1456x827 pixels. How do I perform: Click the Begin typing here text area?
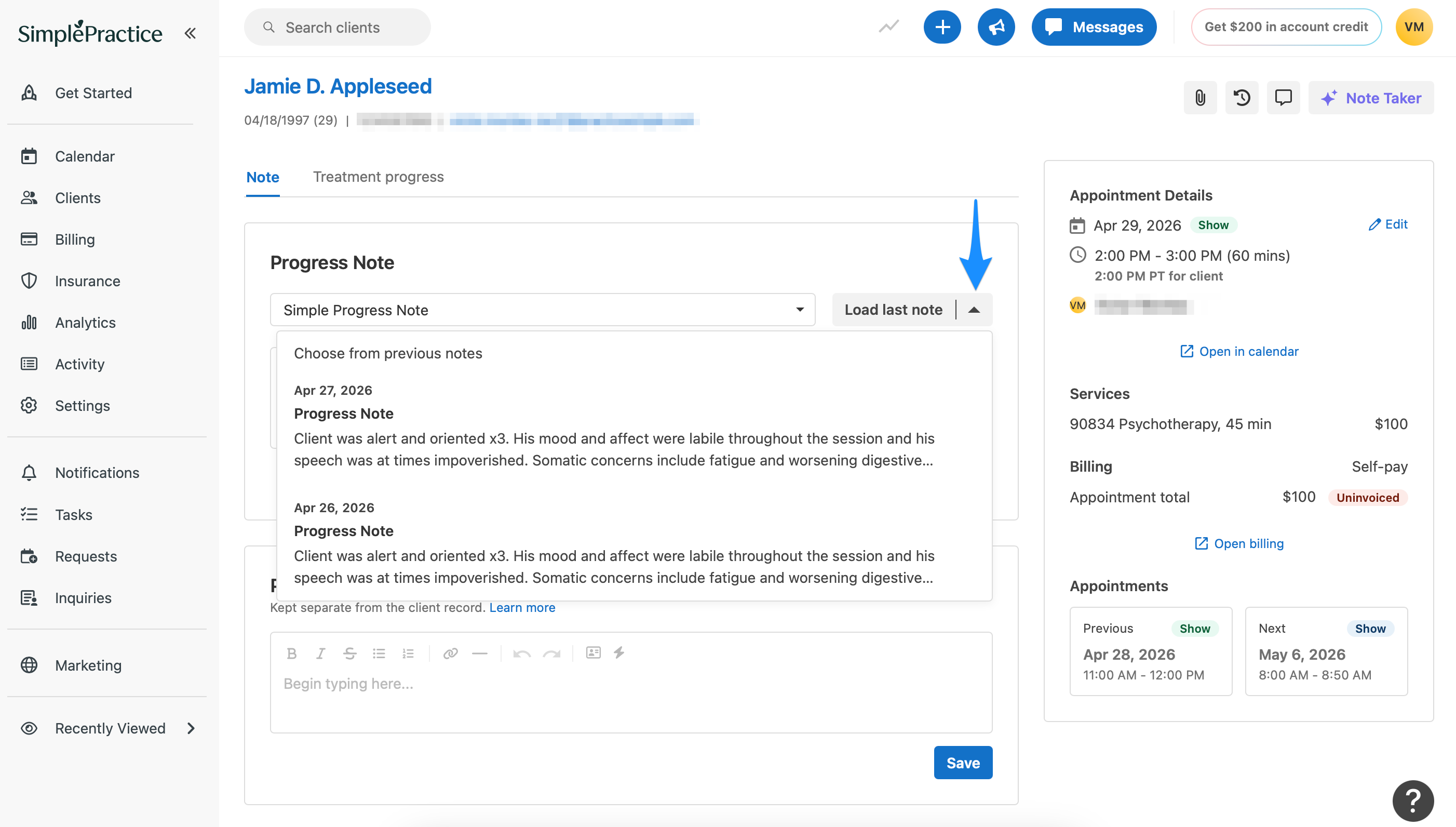[631, 701]
